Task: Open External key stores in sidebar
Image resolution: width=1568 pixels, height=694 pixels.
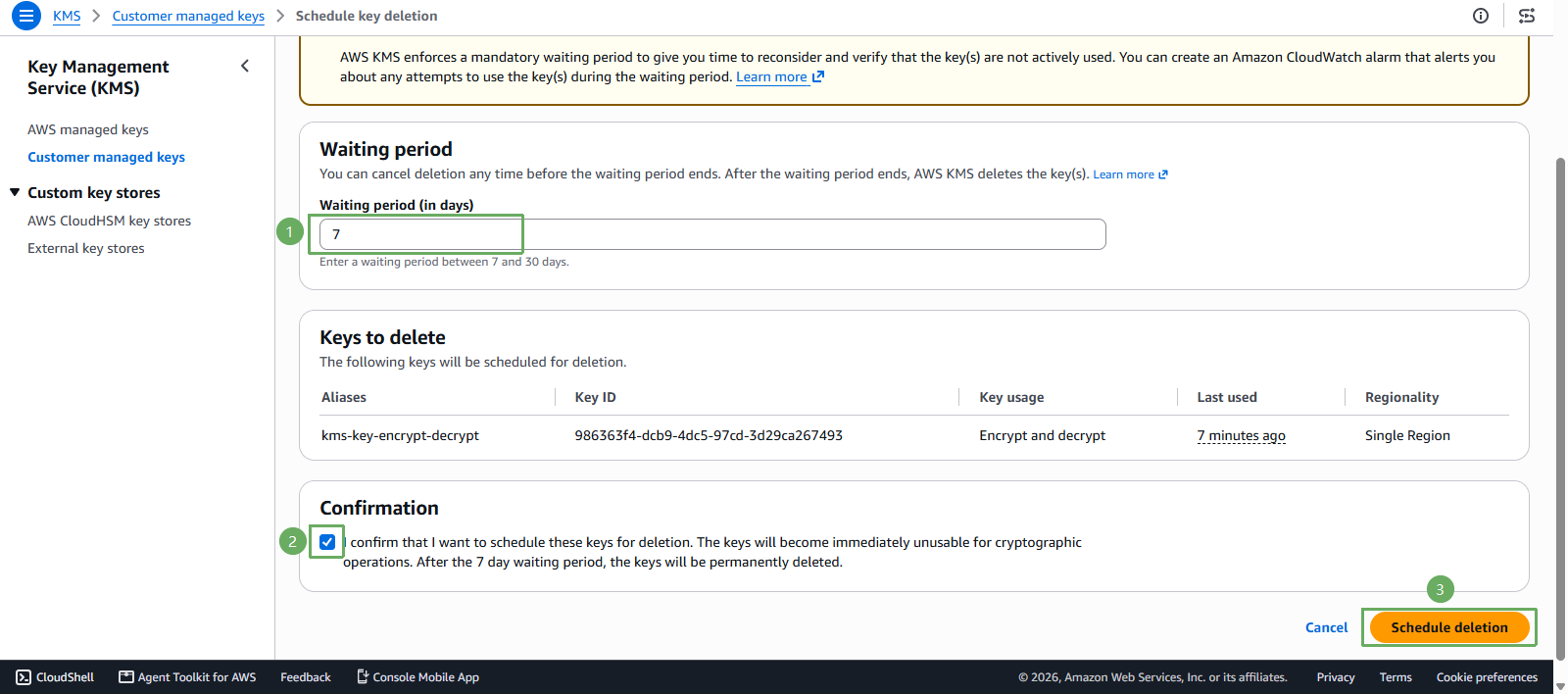Action: [86, 248]
